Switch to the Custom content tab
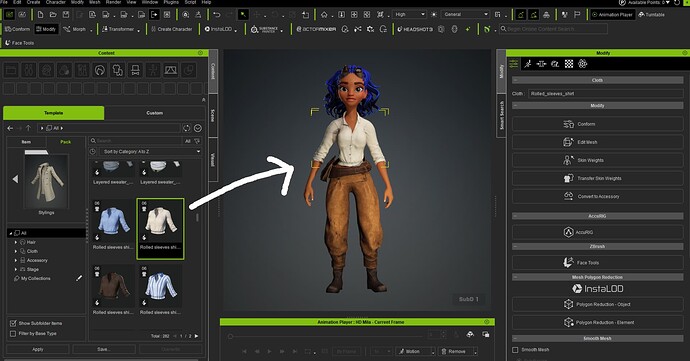This screenshot has height=361, width=690. pyautogui.click(x=154, y=113)
